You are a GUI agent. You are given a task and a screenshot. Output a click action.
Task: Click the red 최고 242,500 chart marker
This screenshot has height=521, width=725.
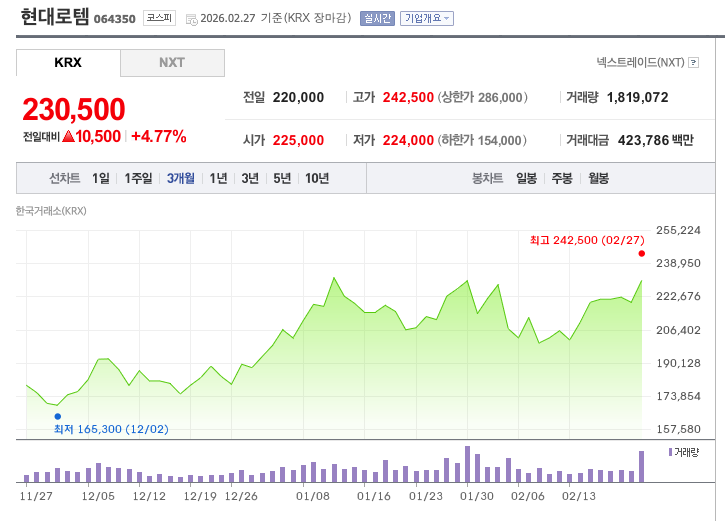pos(641,253)
